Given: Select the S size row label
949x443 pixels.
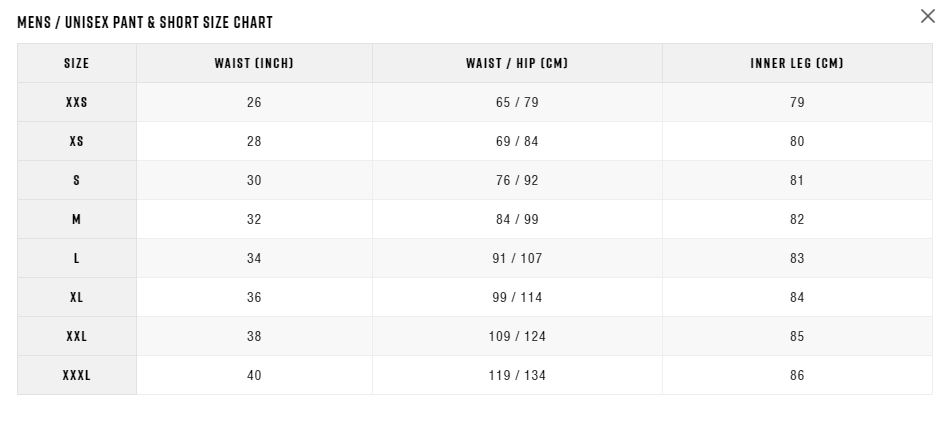Looking at the screenshot, I should (77, 180).
